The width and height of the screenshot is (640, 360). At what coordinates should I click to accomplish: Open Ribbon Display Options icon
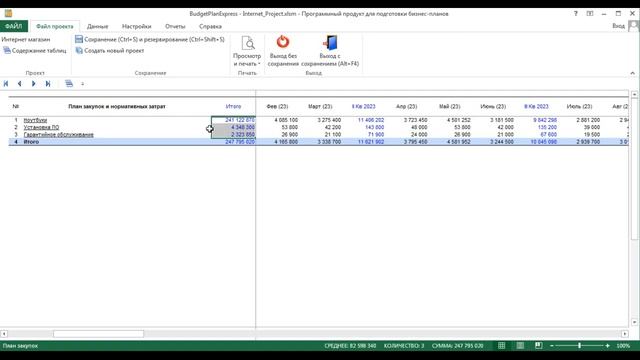[x=590, y=13]
